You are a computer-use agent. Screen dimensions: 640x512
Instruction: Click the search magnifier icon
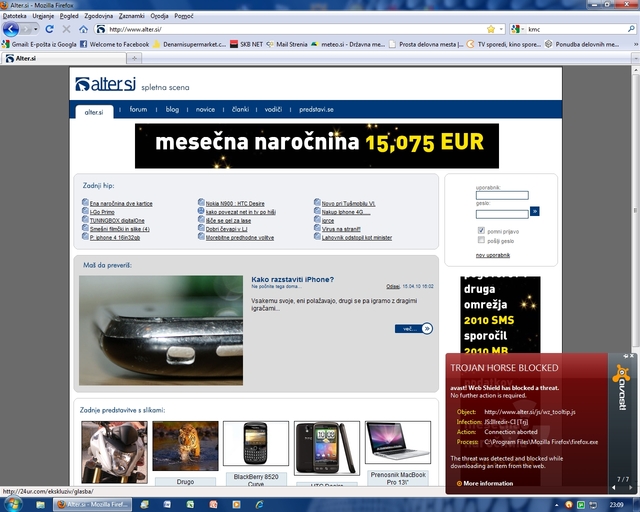click(x=631, y=29)
